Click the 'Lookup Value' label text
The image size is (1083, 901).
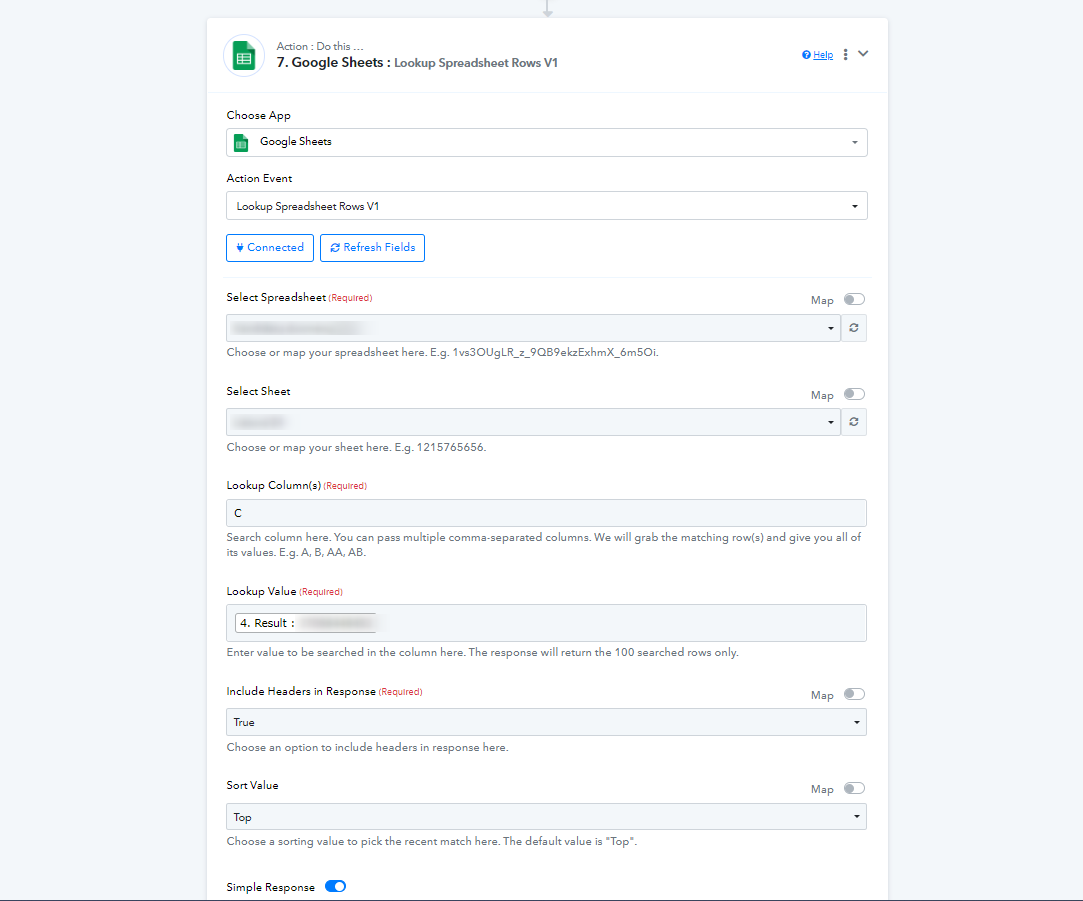click(261, 591)
